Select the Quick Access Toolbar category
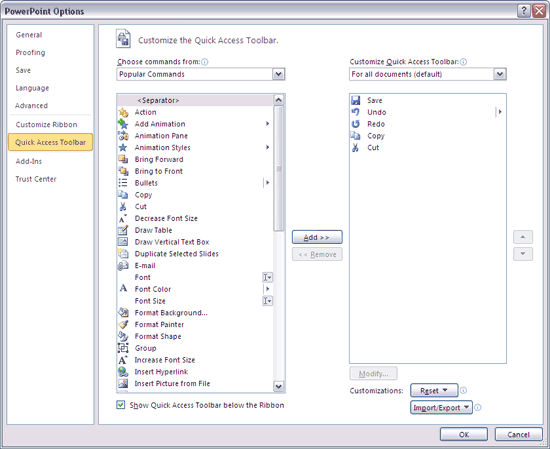This screenshot has width=550, height=449. 51,142
